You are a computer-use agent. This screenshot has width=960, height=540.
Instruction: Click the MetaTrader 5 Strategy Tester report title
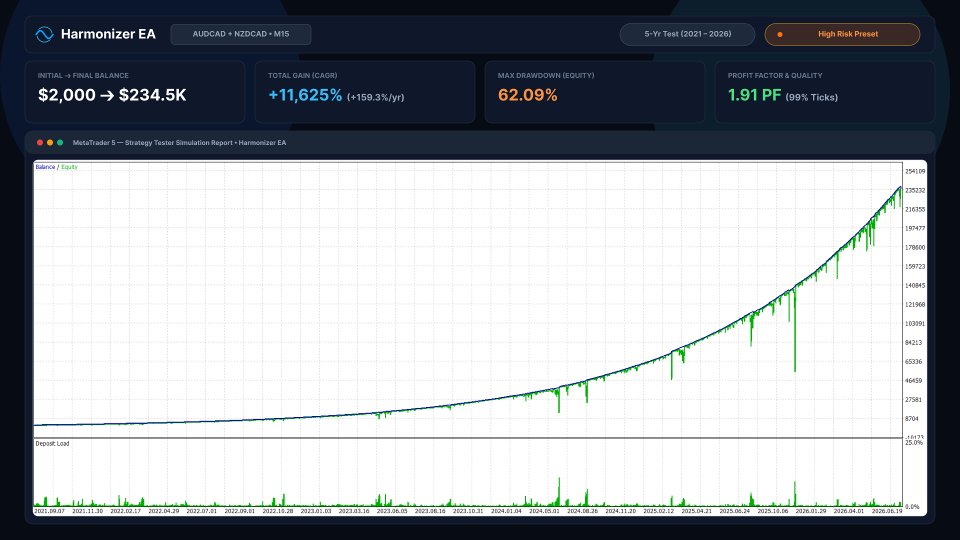(179, 143)
